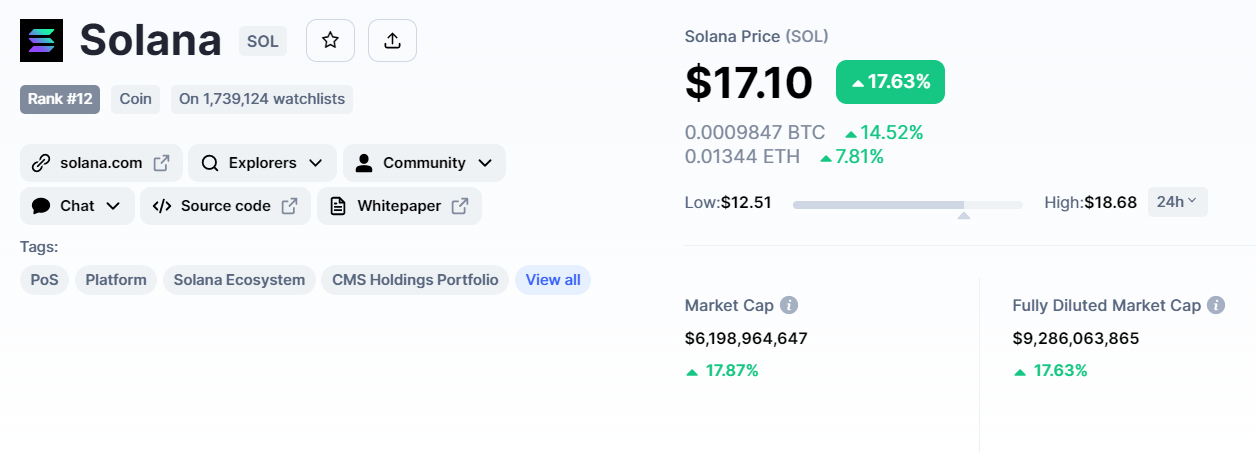This screenshot has width=1256, height=453.
Task: Click the Whitepaper document icon
Action: point(339,206)
